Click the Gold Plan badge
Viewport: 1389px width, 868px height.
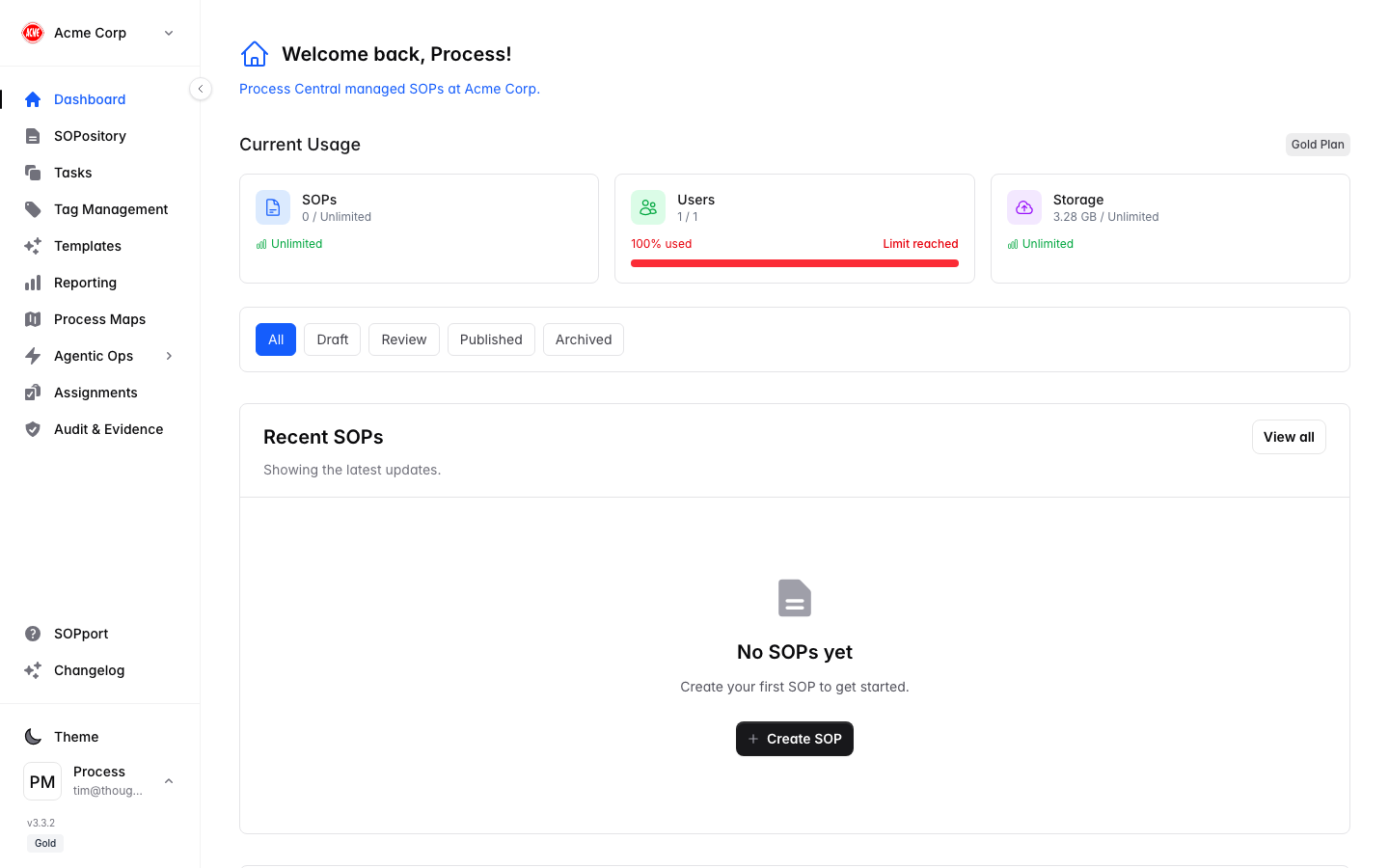pyautogui.click(x=1318, y=145)
